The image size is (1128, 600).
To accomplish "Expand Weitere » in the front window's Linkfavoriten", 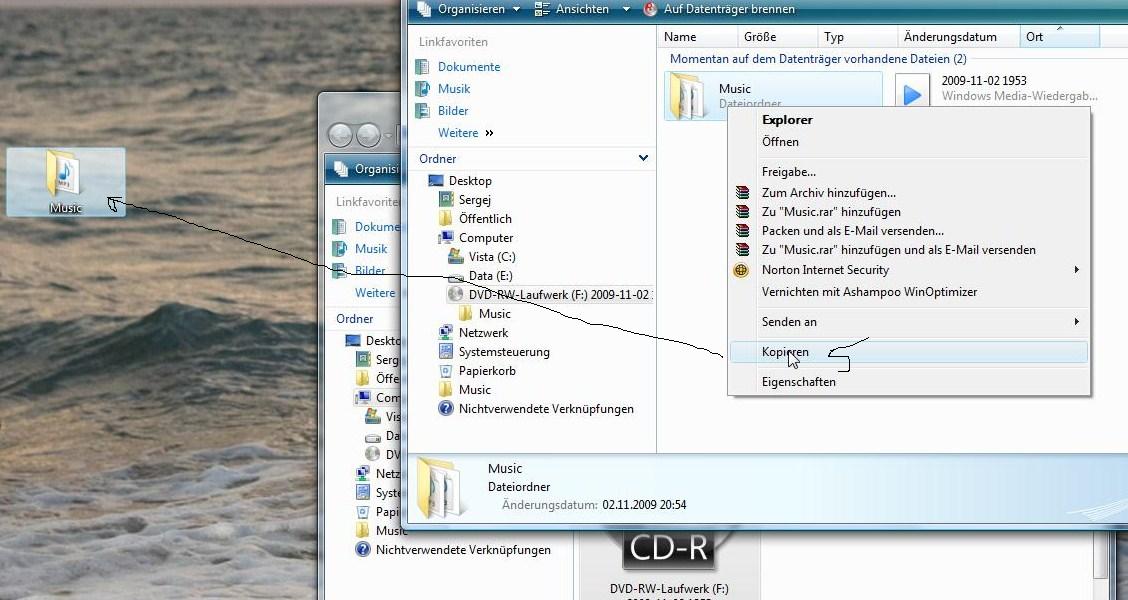I will click(x=465, y=133).
